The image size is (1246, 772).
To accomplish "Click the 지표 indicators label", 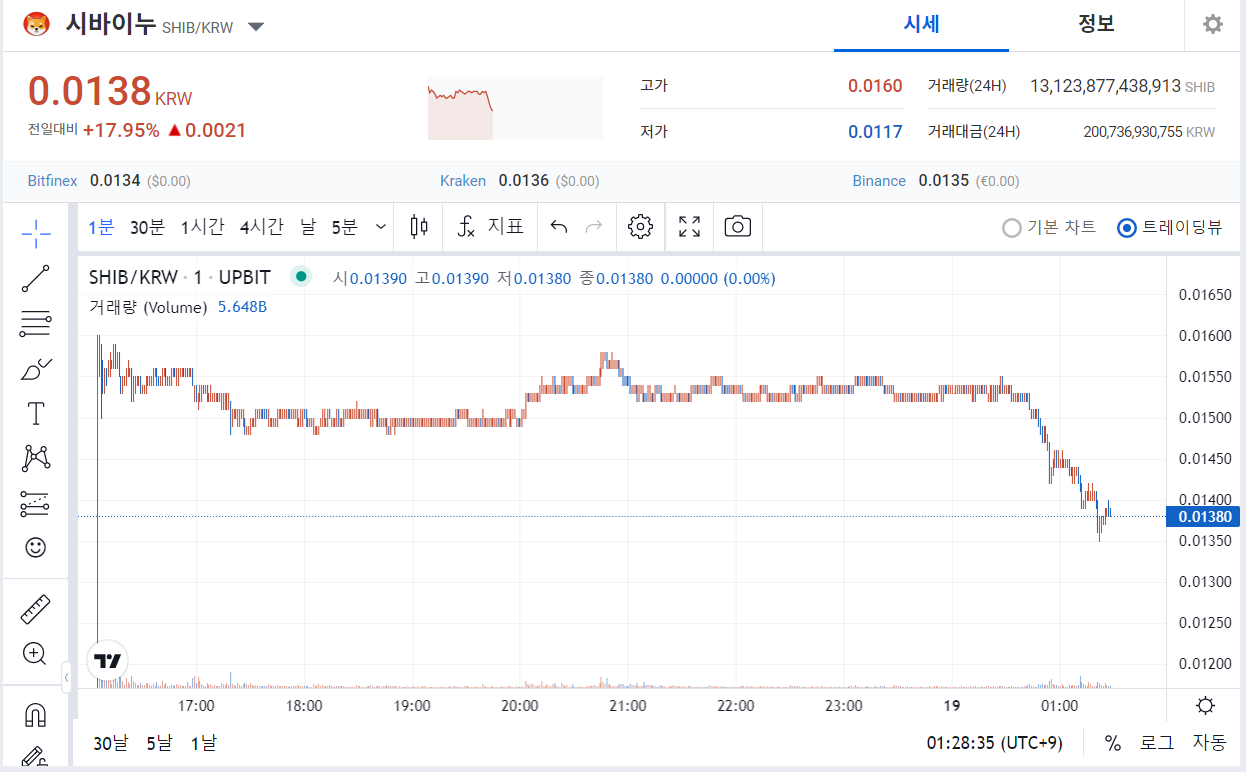I will coord(505,227).
